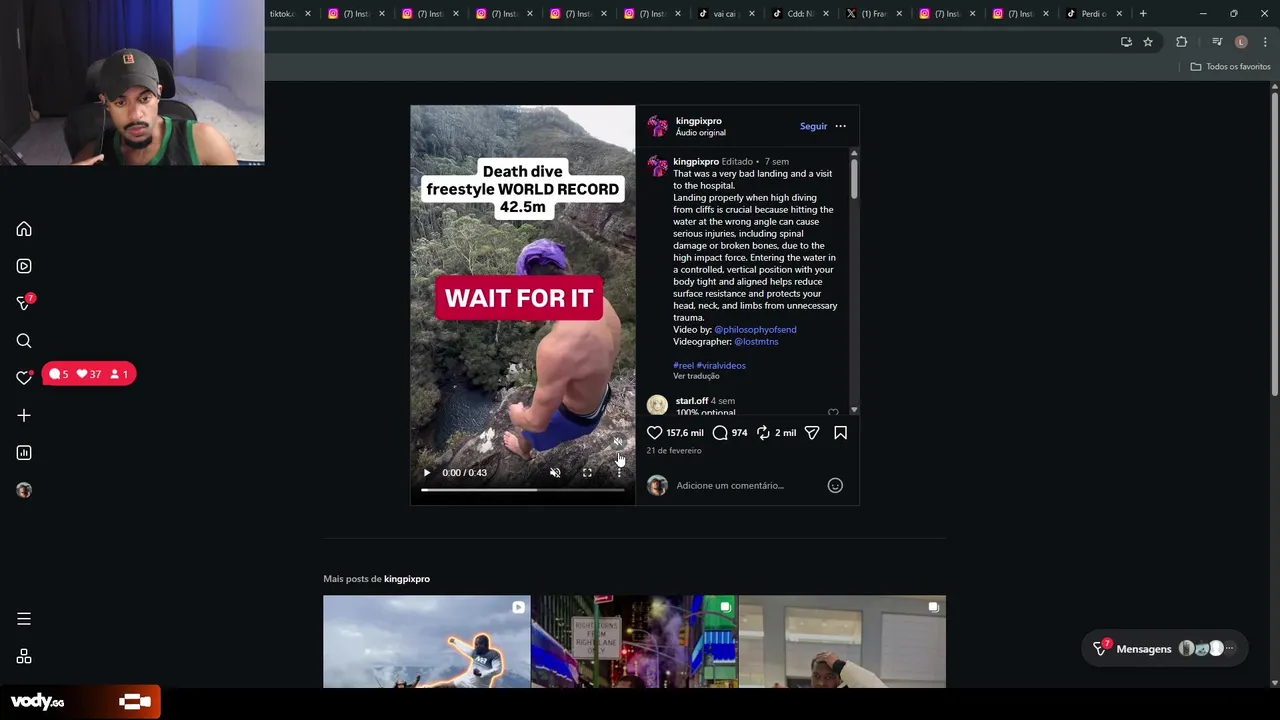
Task: Click the kingpixpro link under 'Mais posts de'
Action: point(407,579)
